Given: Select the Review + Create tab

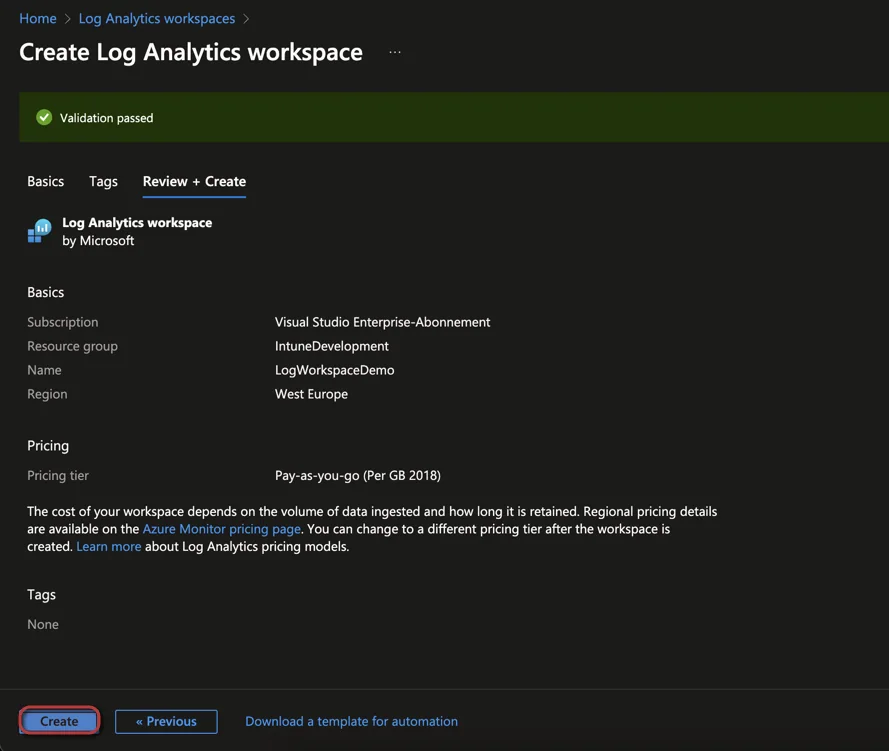Looking at the screenshot, I should click(194, 181).
